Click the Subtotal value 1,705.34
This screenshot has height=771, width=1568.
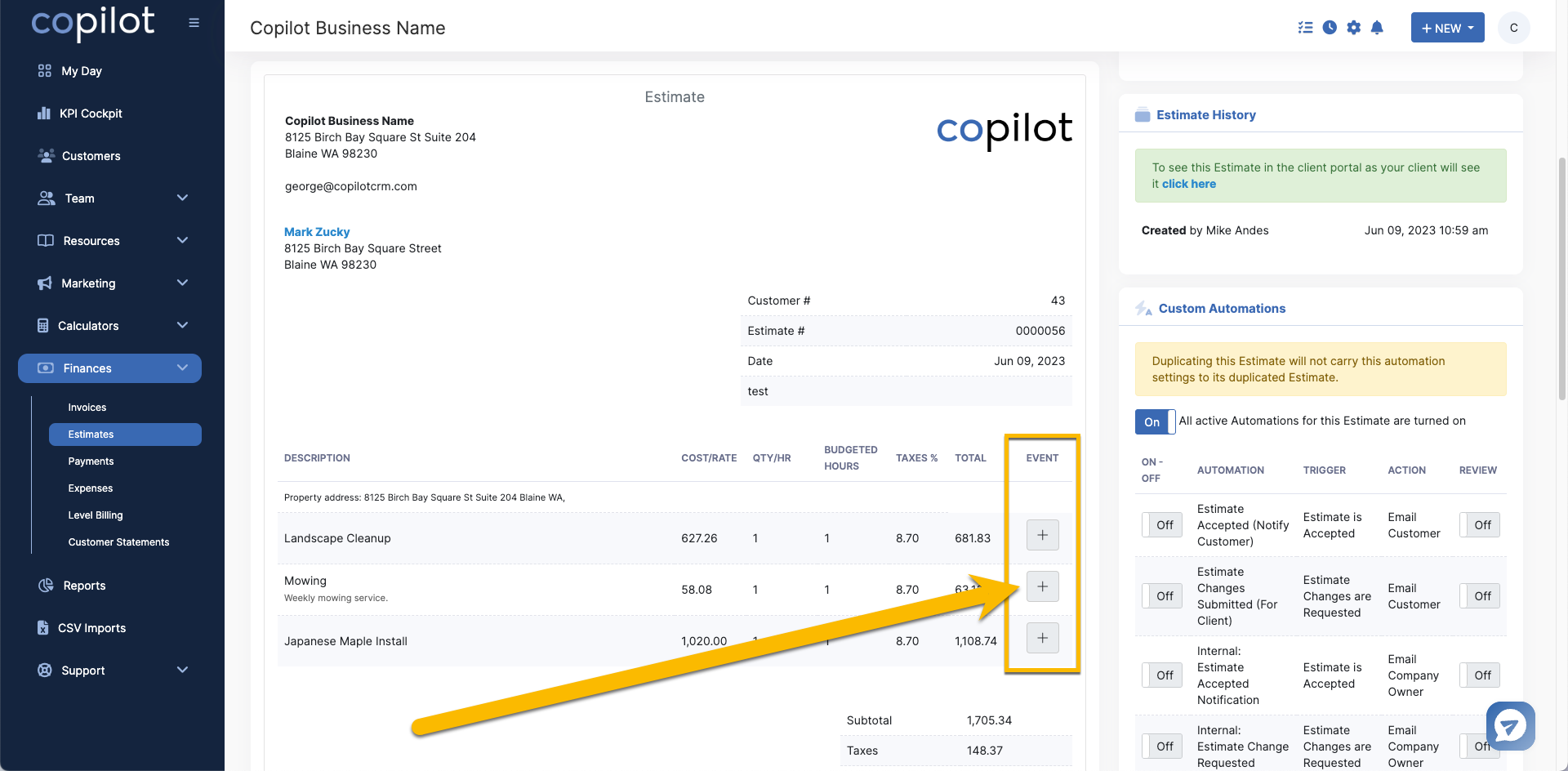click(989, 720)
